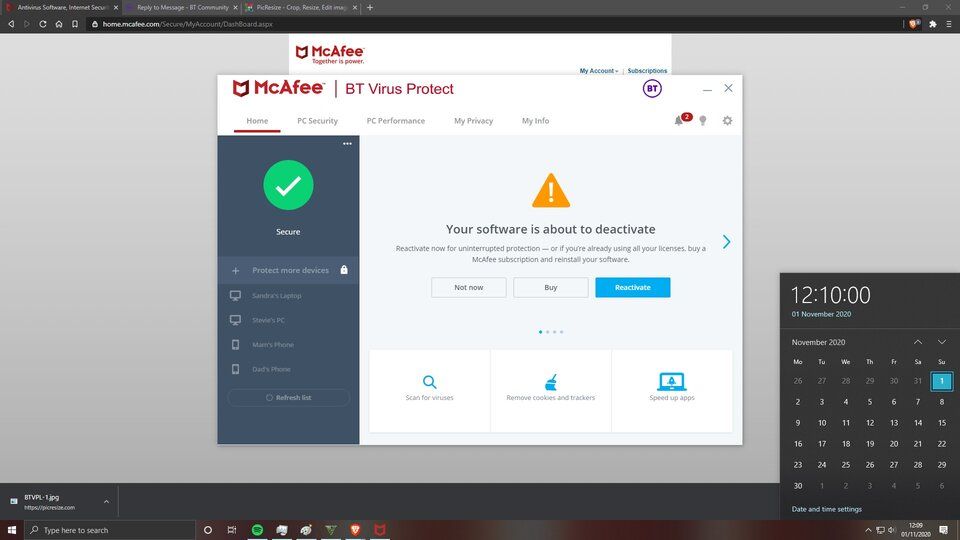This screenshot has height=540, width=960.
Task: Click the lightbulb tips icon
Action: pyautogui.click(x=703, y=121)
